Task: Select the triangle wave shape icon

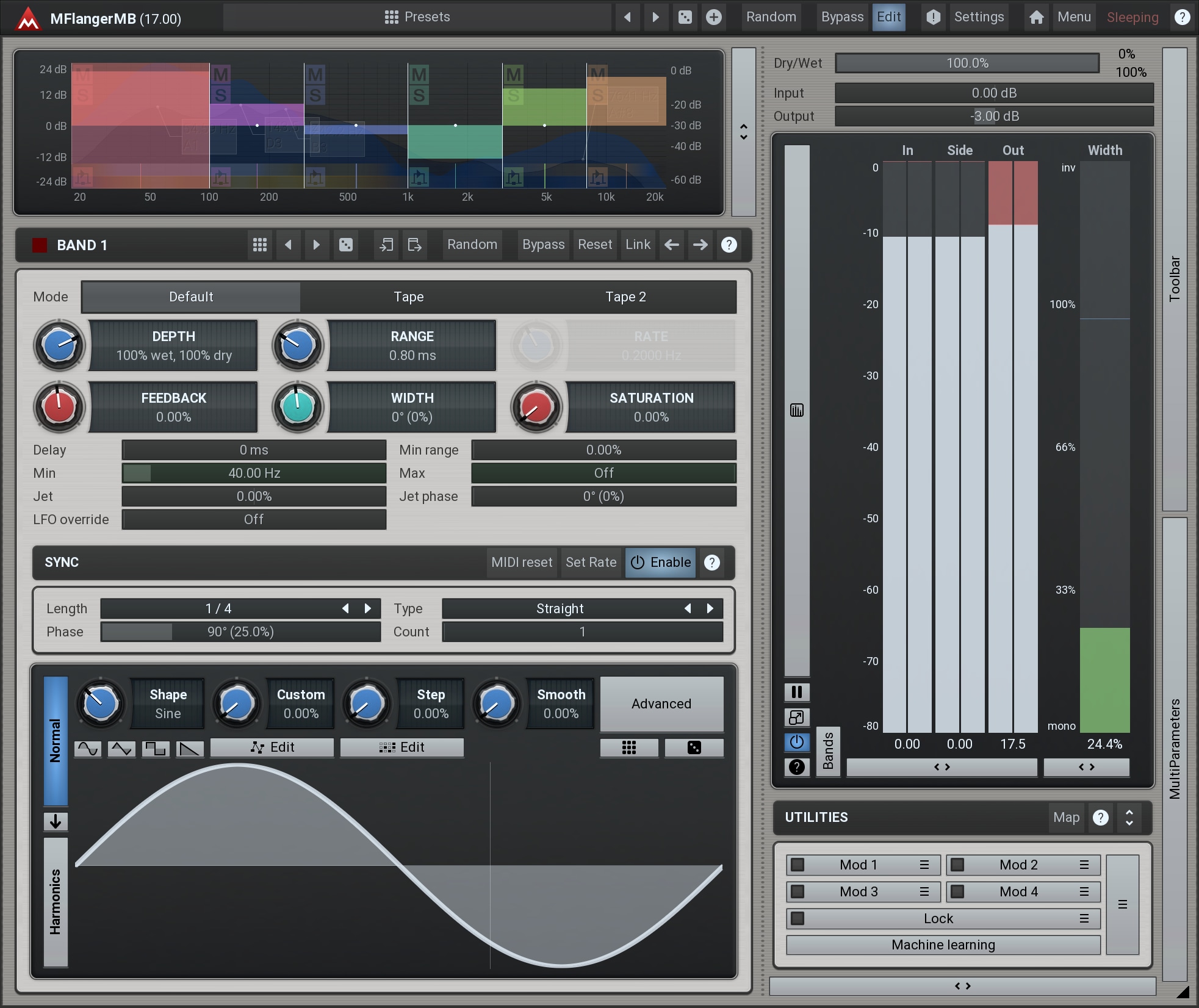Action: 121,748
